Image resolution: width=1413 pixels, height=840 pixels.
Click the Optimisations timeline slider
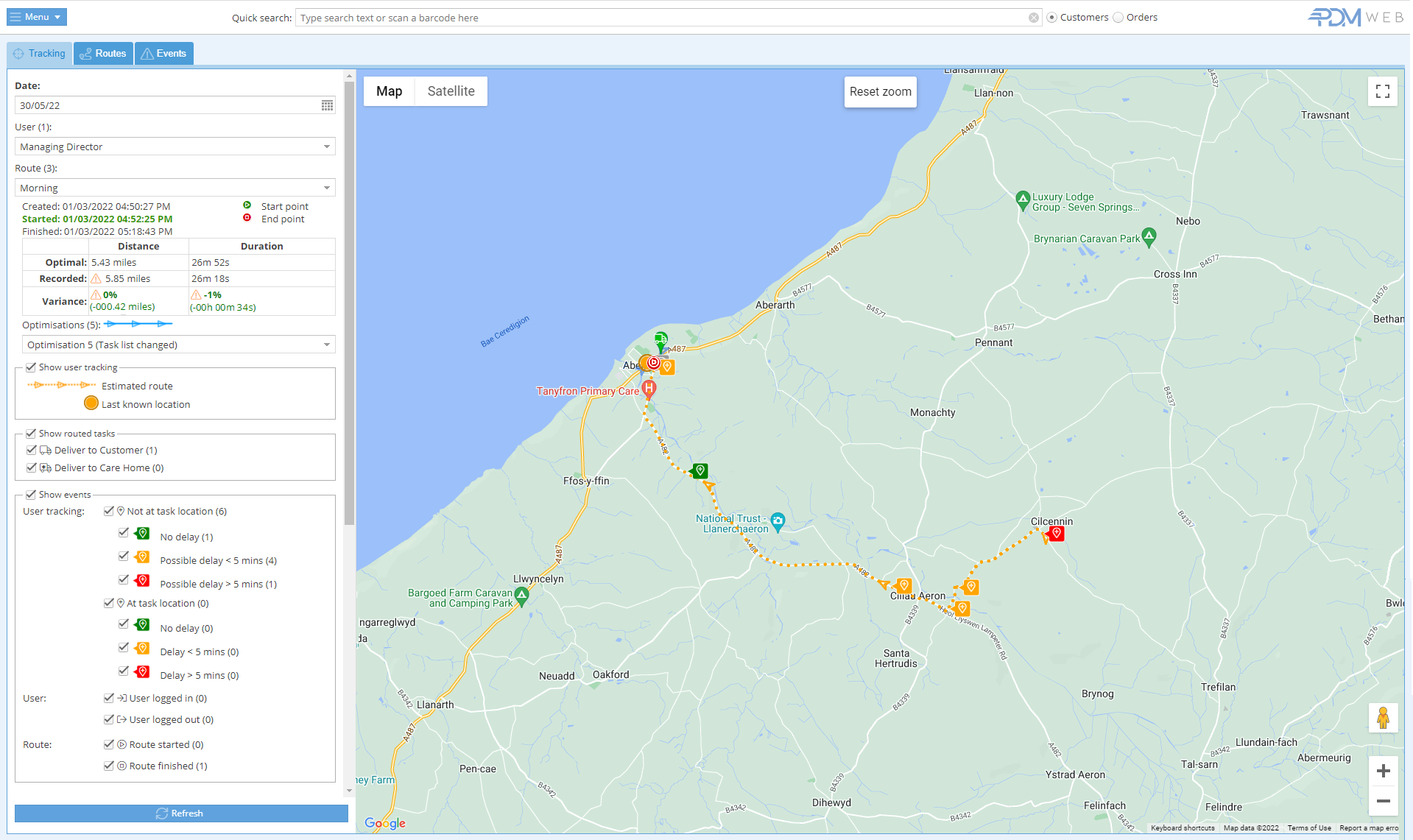point(138,324)
